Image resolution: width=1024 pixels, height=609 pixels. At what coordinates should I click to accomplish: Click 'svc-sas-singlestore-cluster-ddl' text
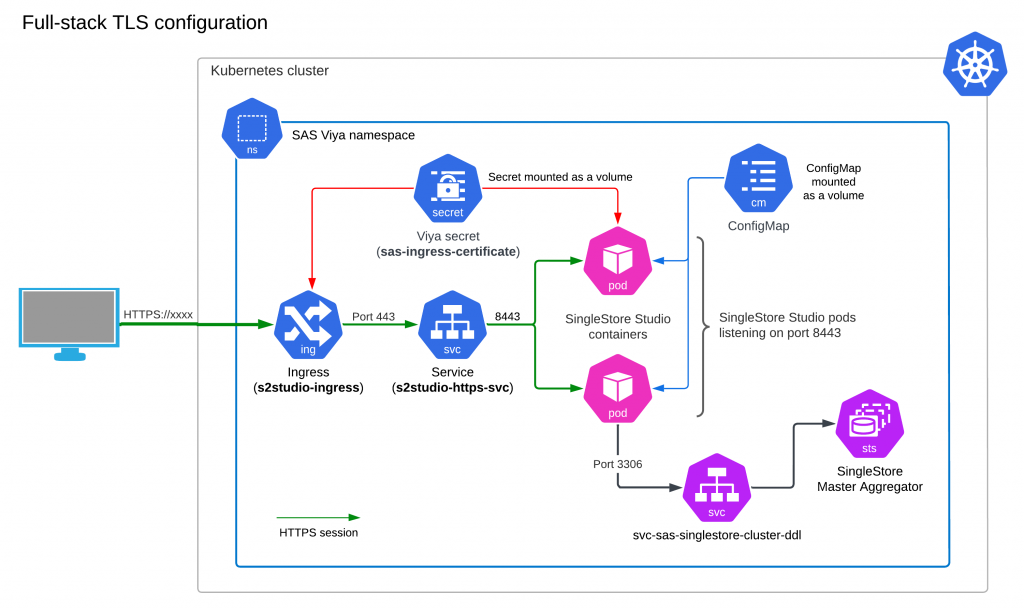[x=717, y=535]
